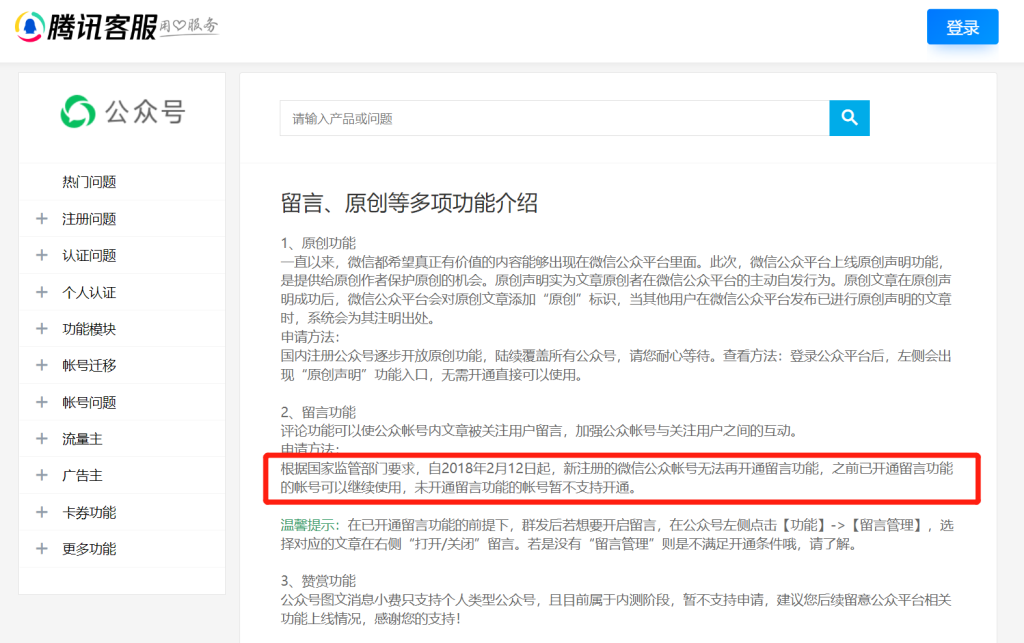
Task: Click the green 温馨提示 label
Action: pyautogui.click(x=307, y=524)
